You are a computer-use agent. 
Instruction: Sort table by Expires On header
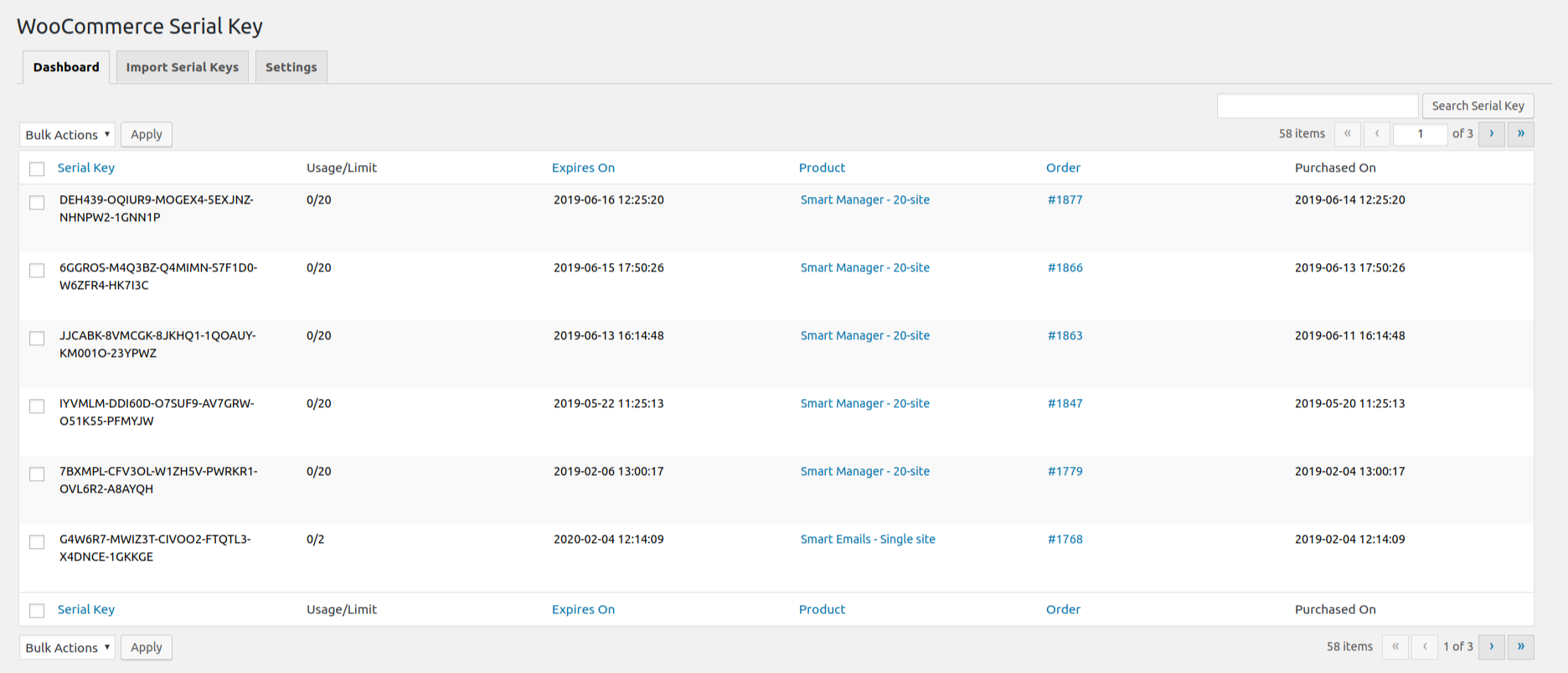point(583,168)
